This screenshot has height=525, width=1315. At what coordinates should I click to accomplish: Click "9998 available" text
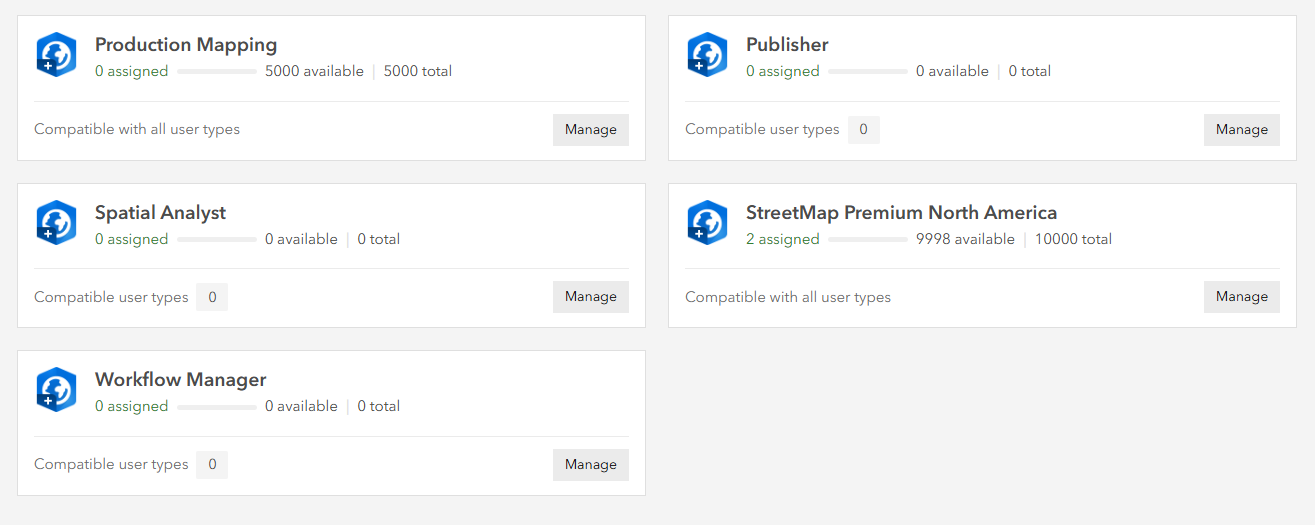pos(965,239)
